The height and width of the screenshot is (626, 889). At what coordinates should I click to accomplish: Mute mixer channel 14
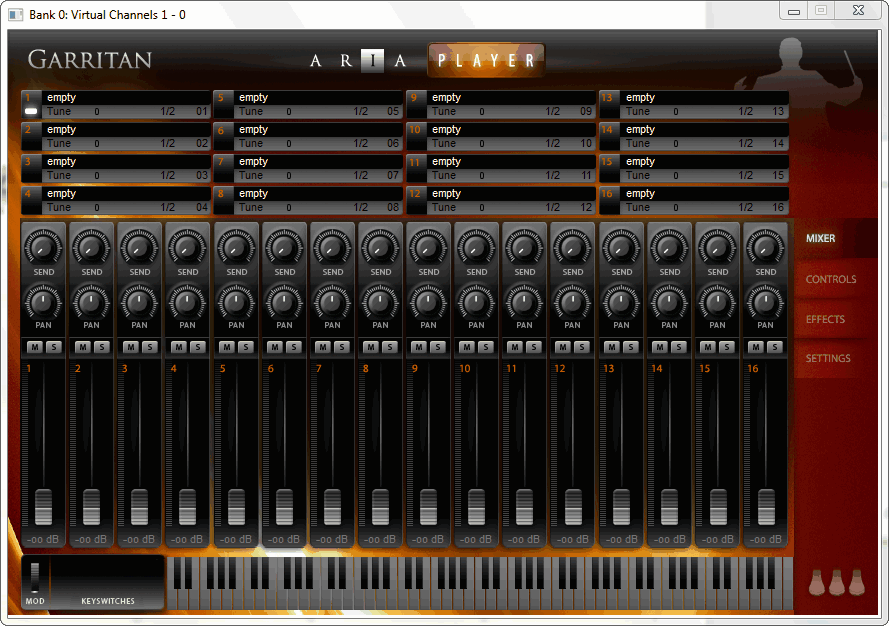[x=660, y=347]
